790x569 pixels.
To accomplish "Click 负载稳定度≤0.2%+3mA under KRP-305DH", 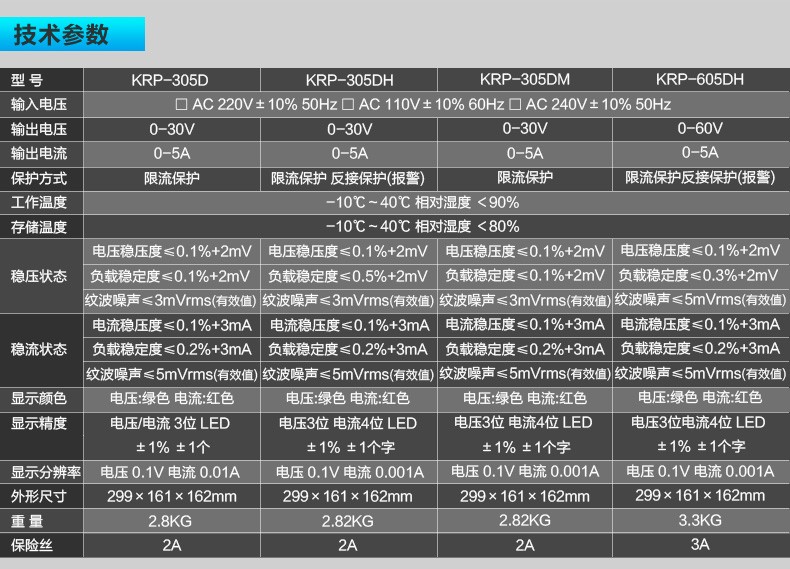I will tap(349, 349).
